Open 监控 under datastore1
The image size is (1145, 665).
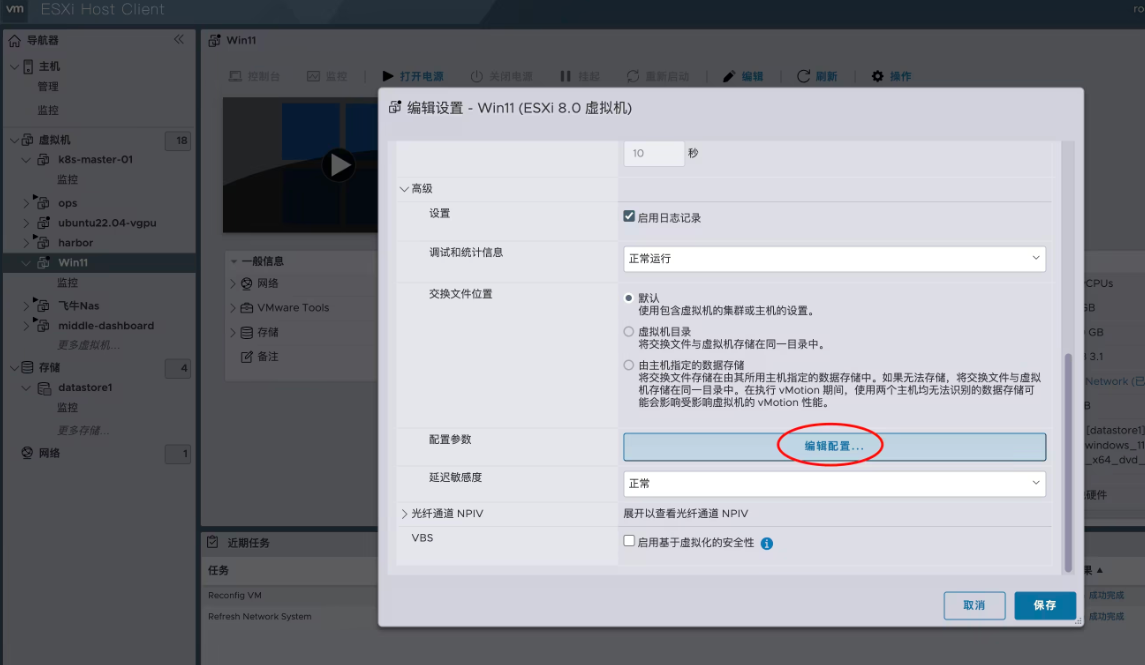[x=68, y=407]
